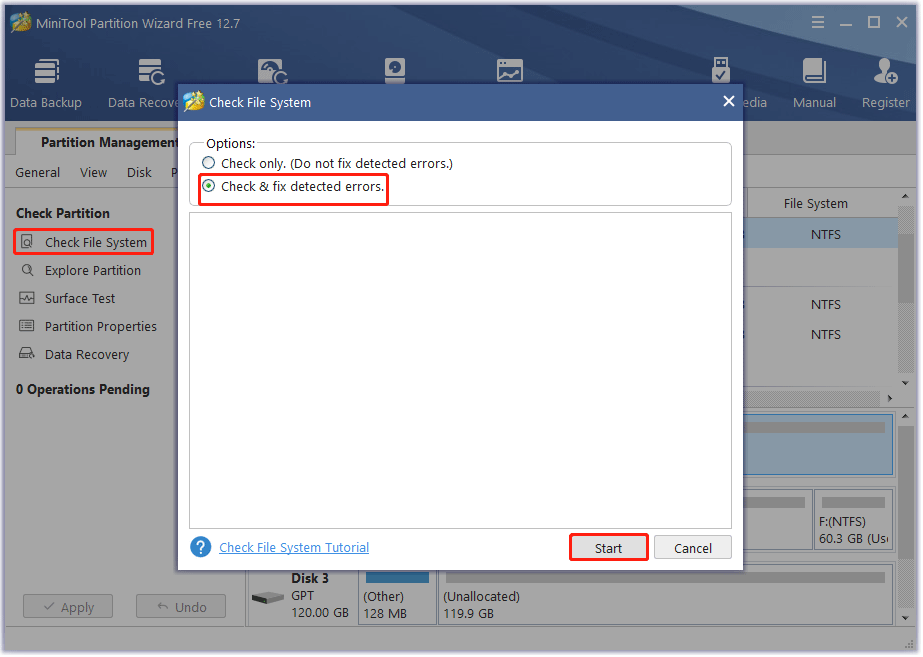Screen dimensions: 923x657
Task: Open the General menu
Action: [x=38, y=172]
